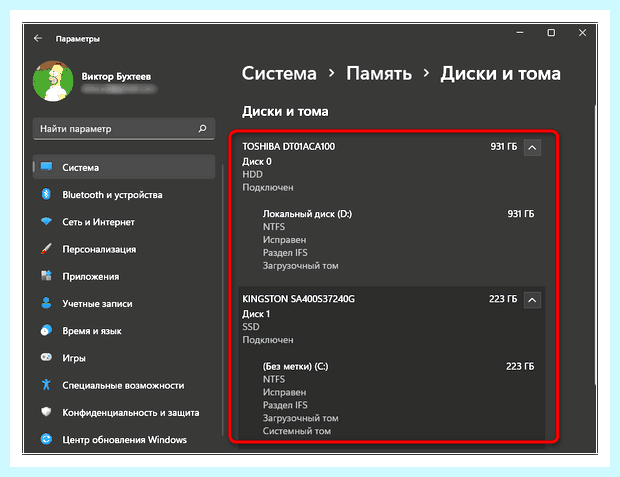Open the Игры gamepad icon
The height and width of the screenshot is (477, 620).
(x=46, y=357)
